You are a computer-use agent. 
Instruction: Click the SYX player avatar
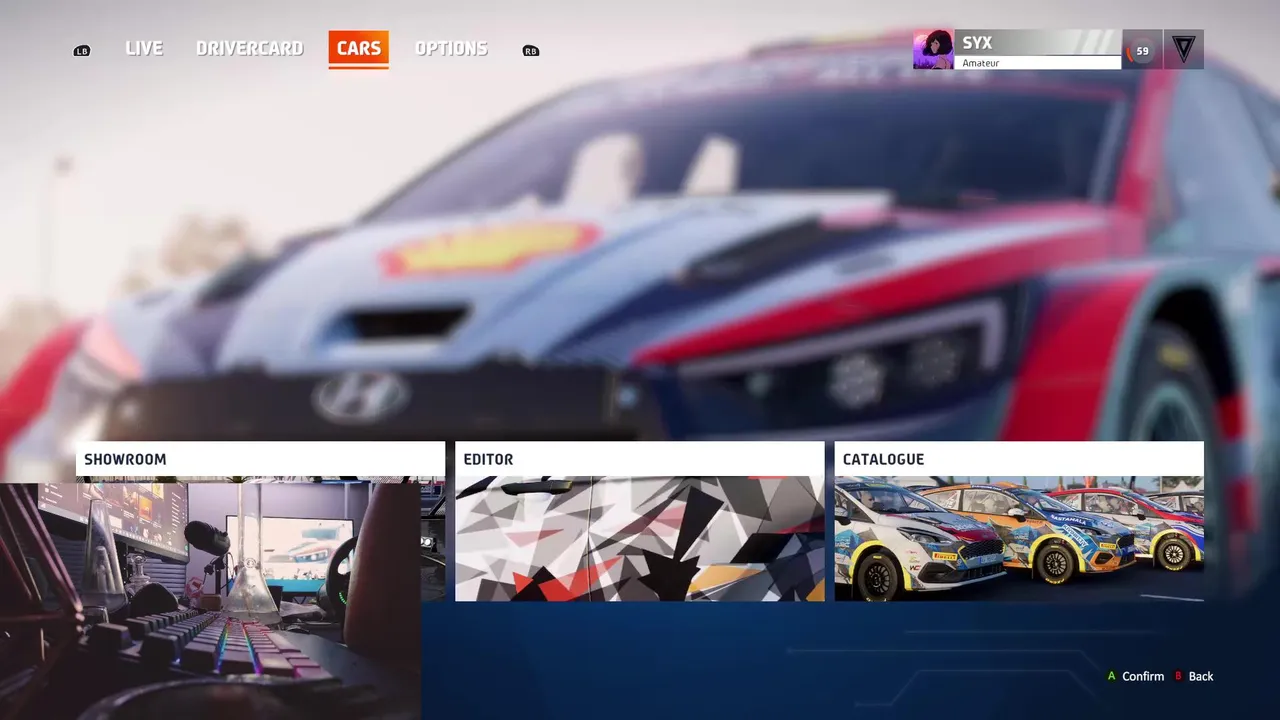pyautogui.click(x=932, y=49)
